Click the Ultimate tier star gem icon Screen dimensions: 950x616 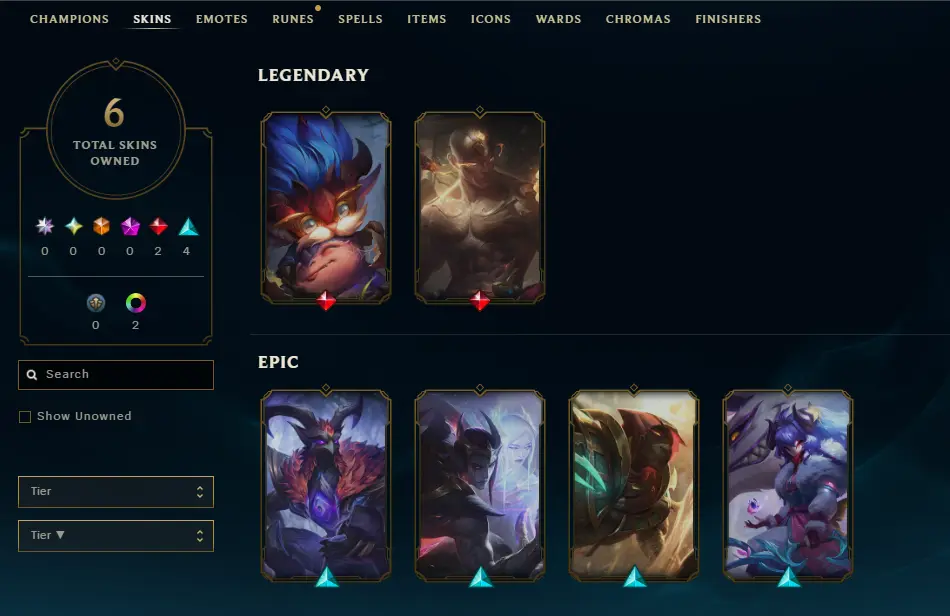[x=44, y=227]
